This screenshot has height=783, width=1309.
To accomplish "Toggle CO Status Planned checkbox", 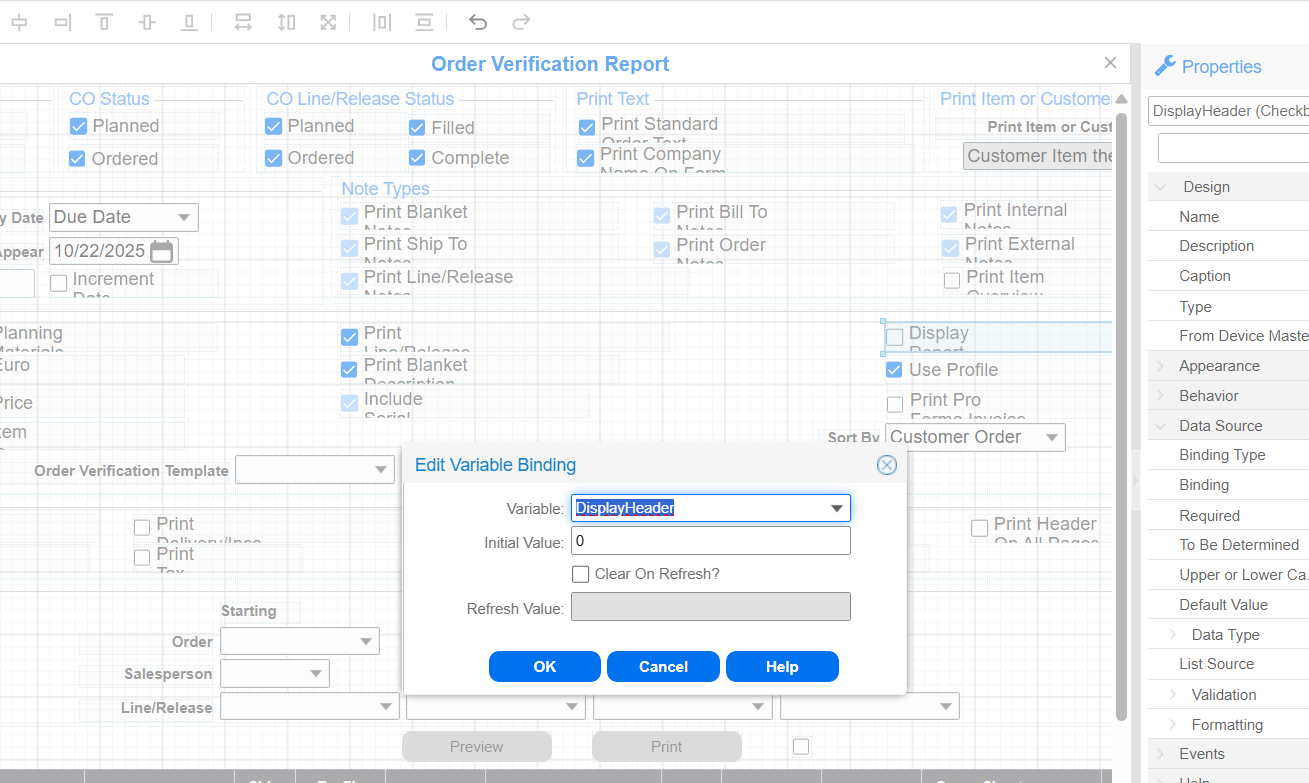I will point(78,126).
